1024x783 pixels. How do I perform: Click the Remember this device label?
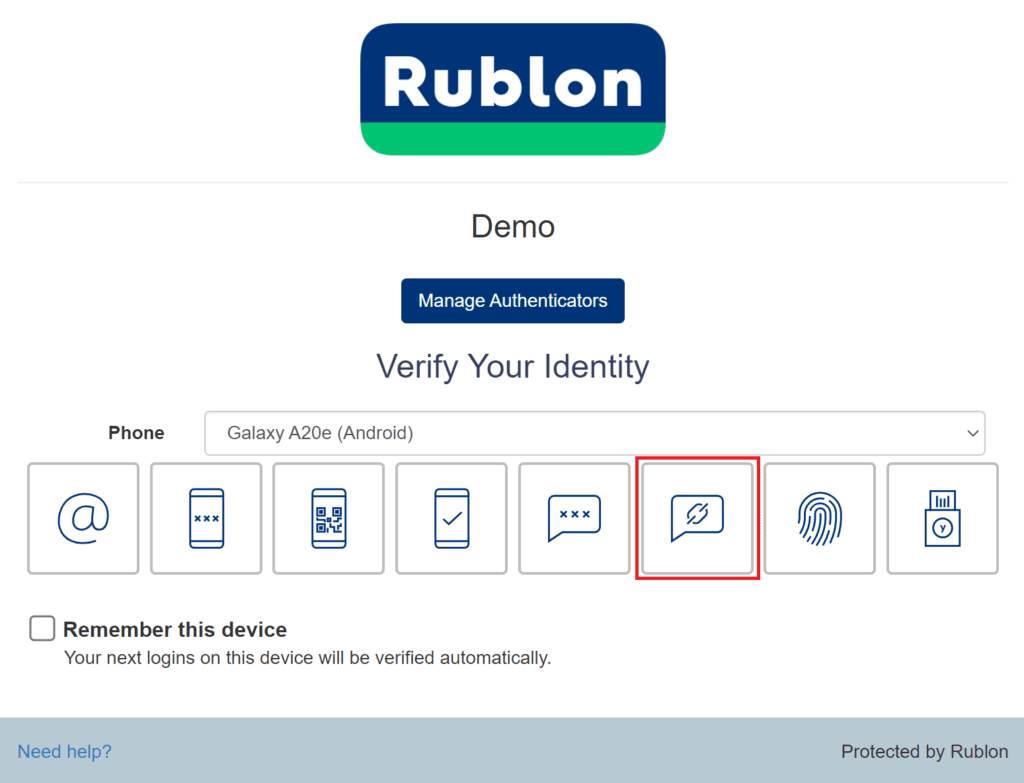174,629
